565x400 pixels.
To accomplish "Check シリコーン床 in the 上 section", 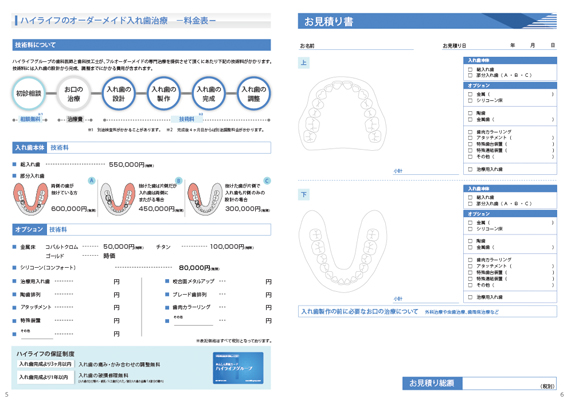I will pyautogui.click(x=470, y=101).
